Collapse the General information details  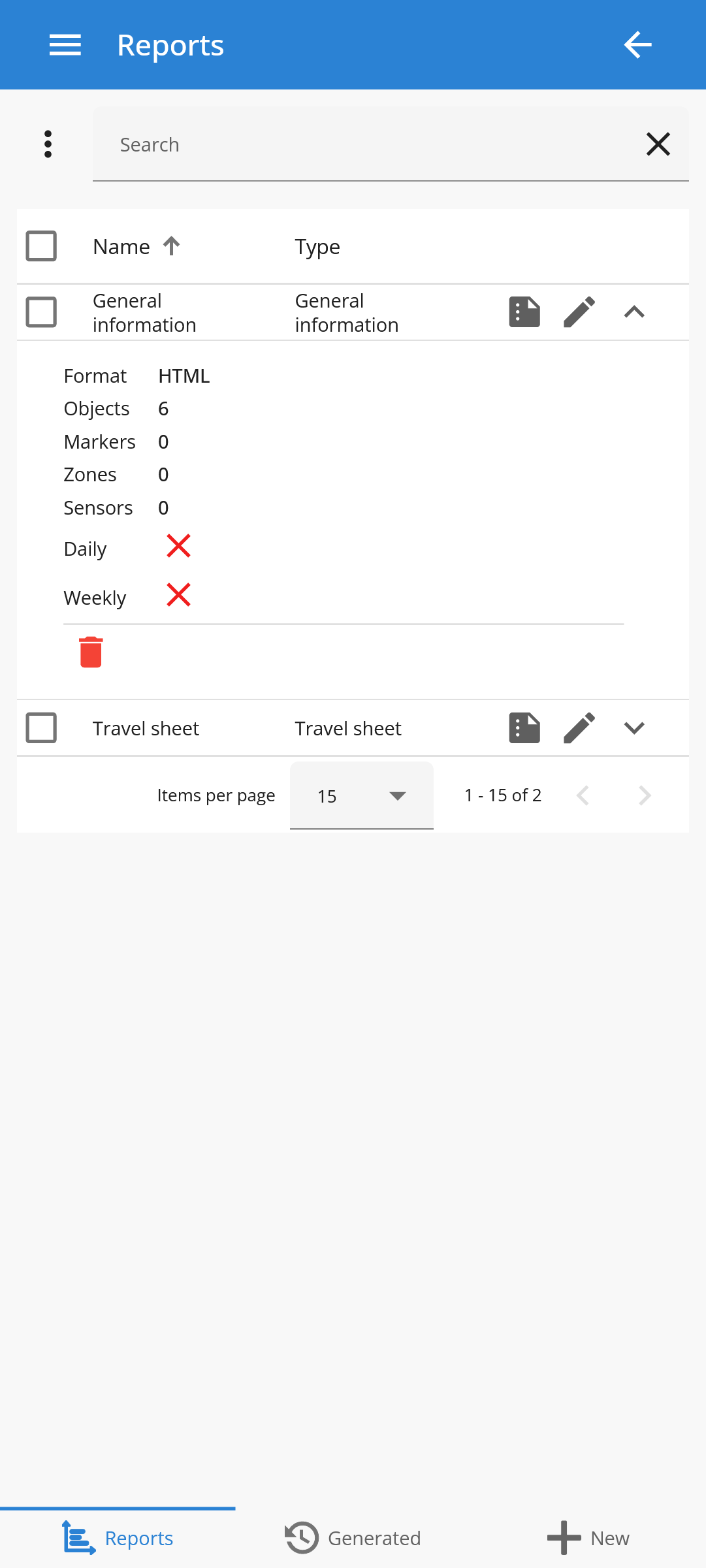[x=634, y=312]
